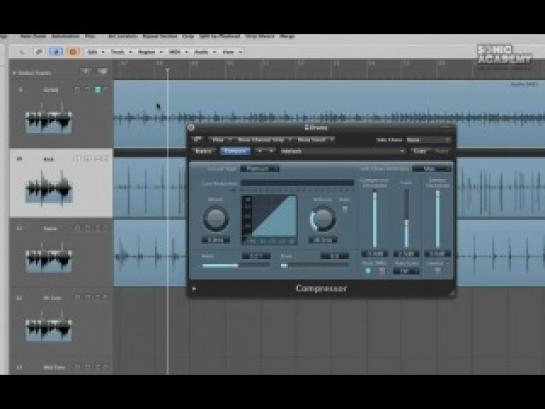Click the first header button on the Kick track
Image resolution: width=545 pixels, height=409 pixels.
pyautogui.click(x=77, y=159)
